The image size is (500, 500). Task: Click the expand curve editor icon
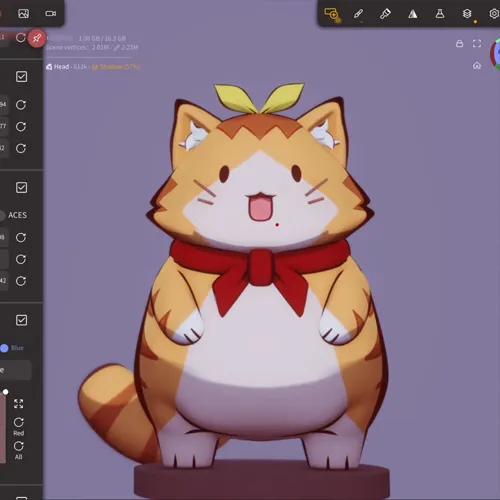[19, 404]
